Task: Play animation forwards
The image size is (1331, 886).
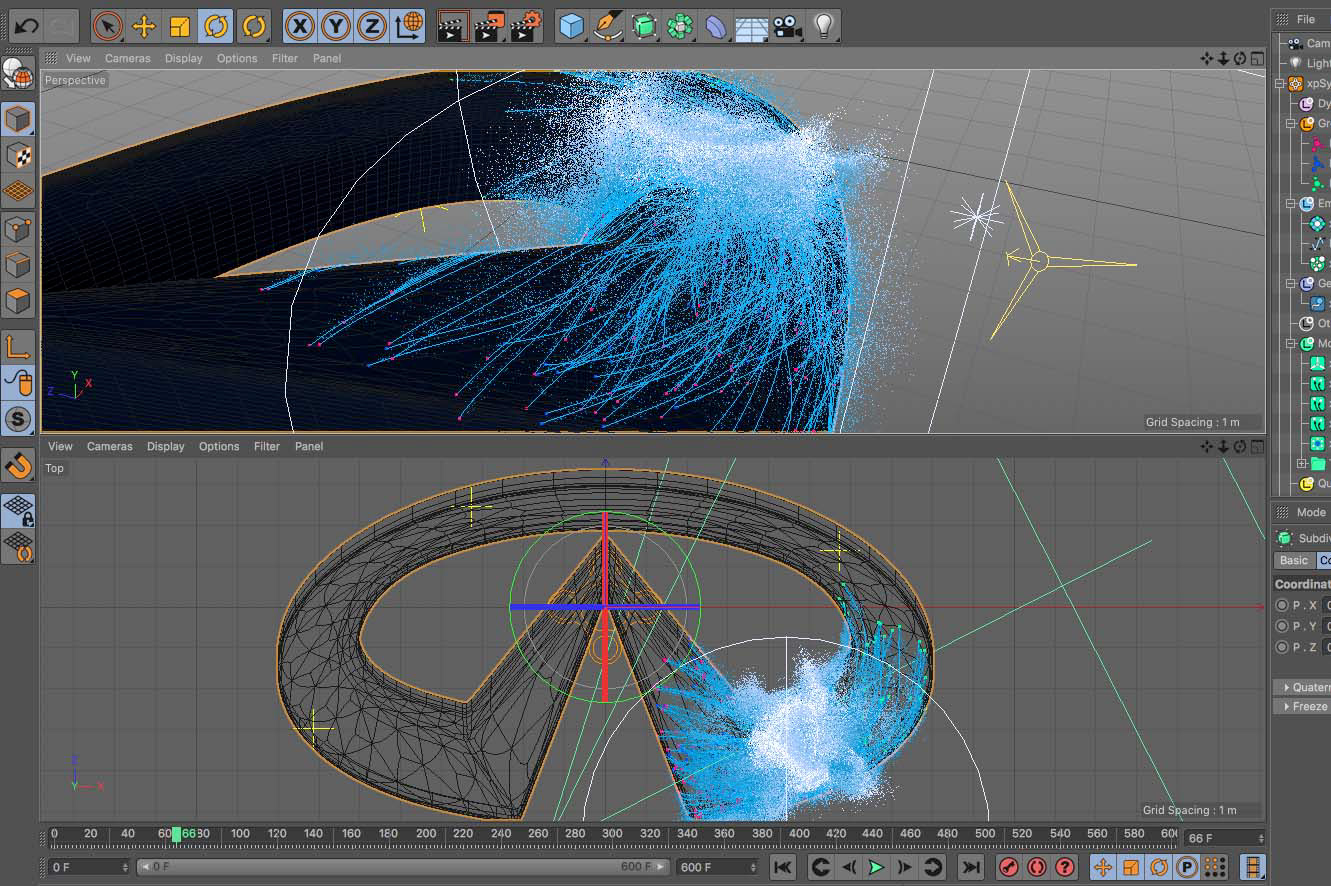Action: (x=876, y=867)
